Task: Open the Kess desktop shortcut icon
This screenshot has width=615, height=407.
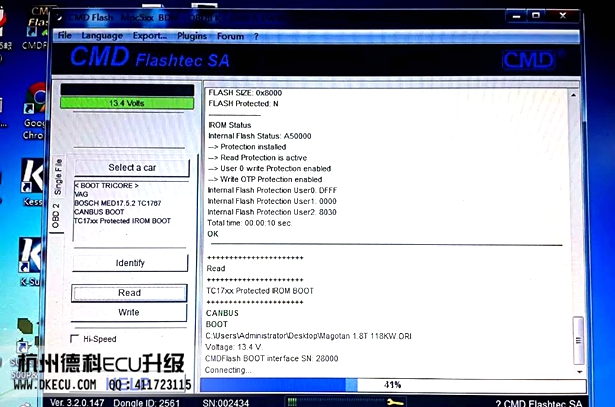Action: pyautogui.click(x=33, y=182)
